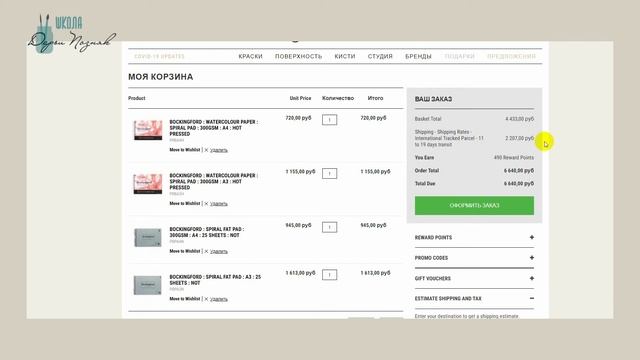Open thumbnail of A3 Hot Pressed spiral pad
The width and height of the screenshot is (640, 360).
click(x=148, y=184)
